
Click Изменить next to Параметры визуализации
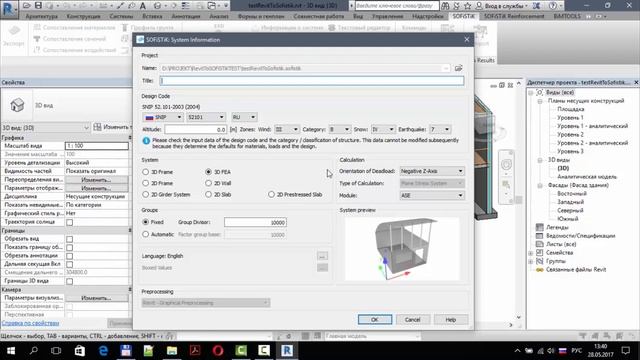[96, 298]
